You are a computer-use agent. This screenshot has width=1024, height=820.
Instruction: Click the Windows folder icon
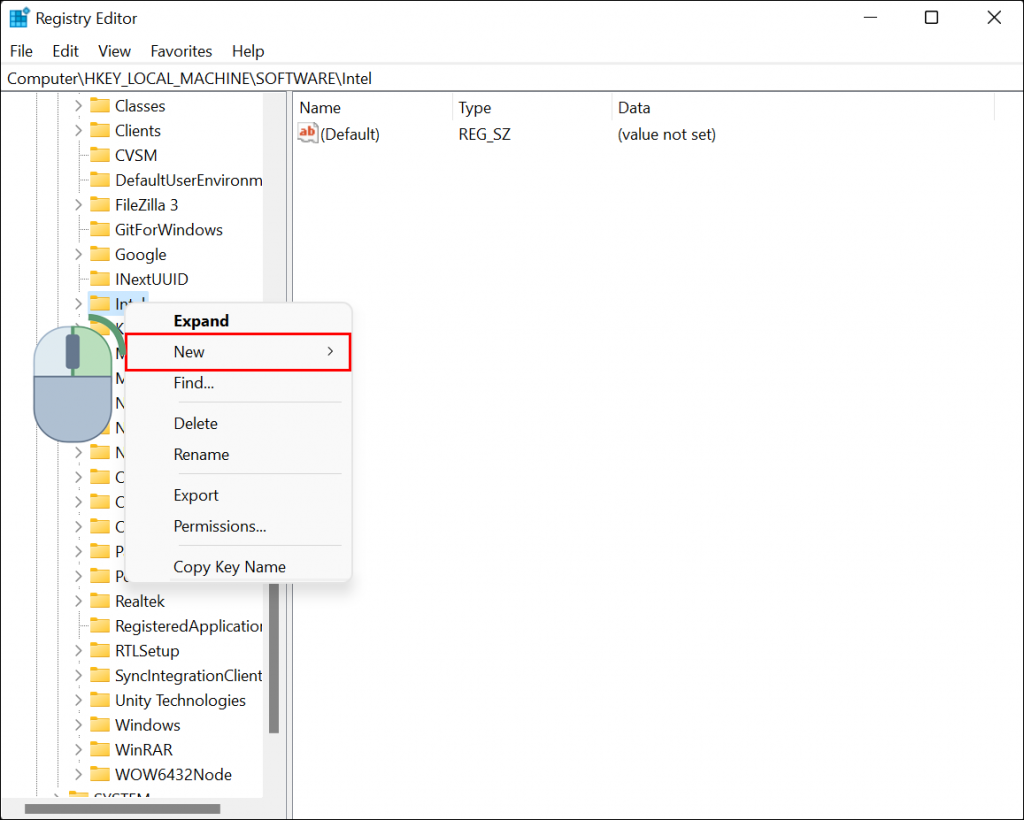click(103, 724)
